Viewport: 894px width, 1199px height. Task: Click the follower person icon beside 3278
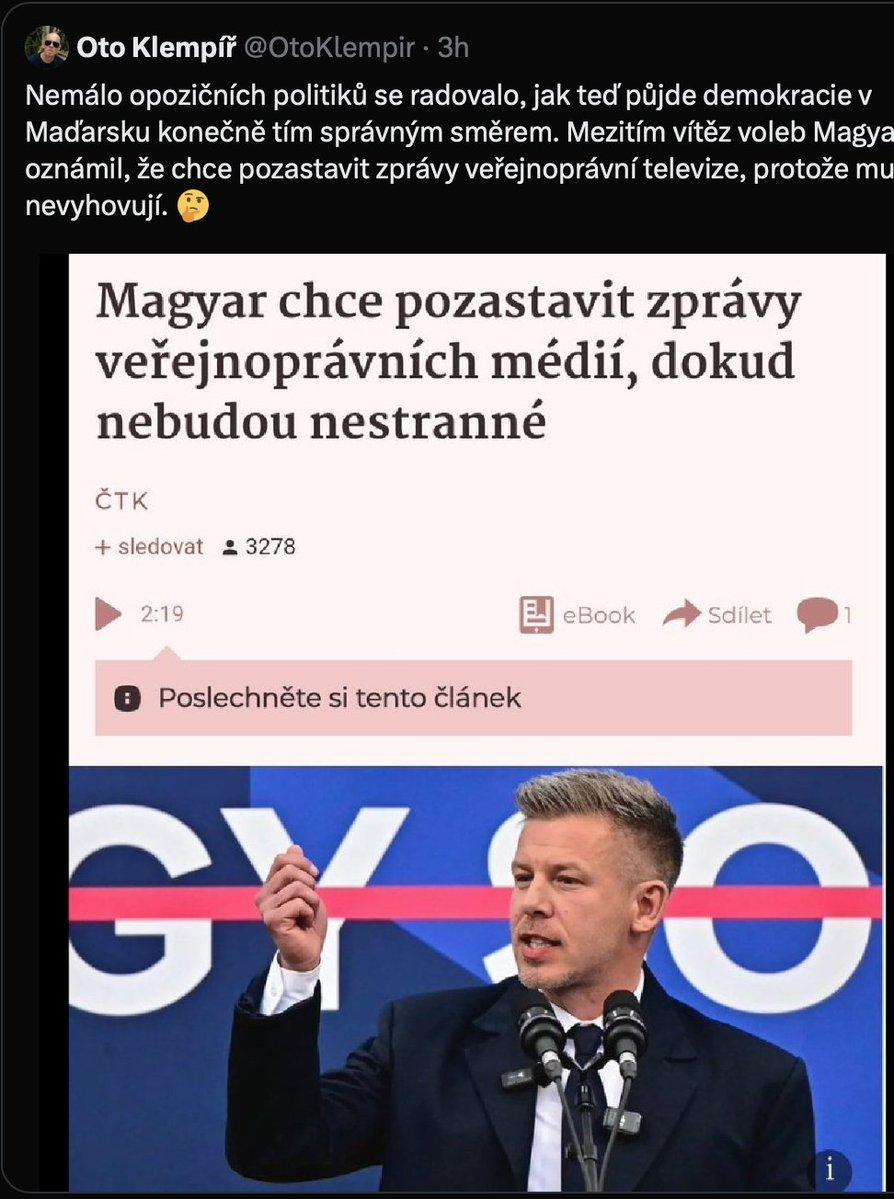coord(229,548)
